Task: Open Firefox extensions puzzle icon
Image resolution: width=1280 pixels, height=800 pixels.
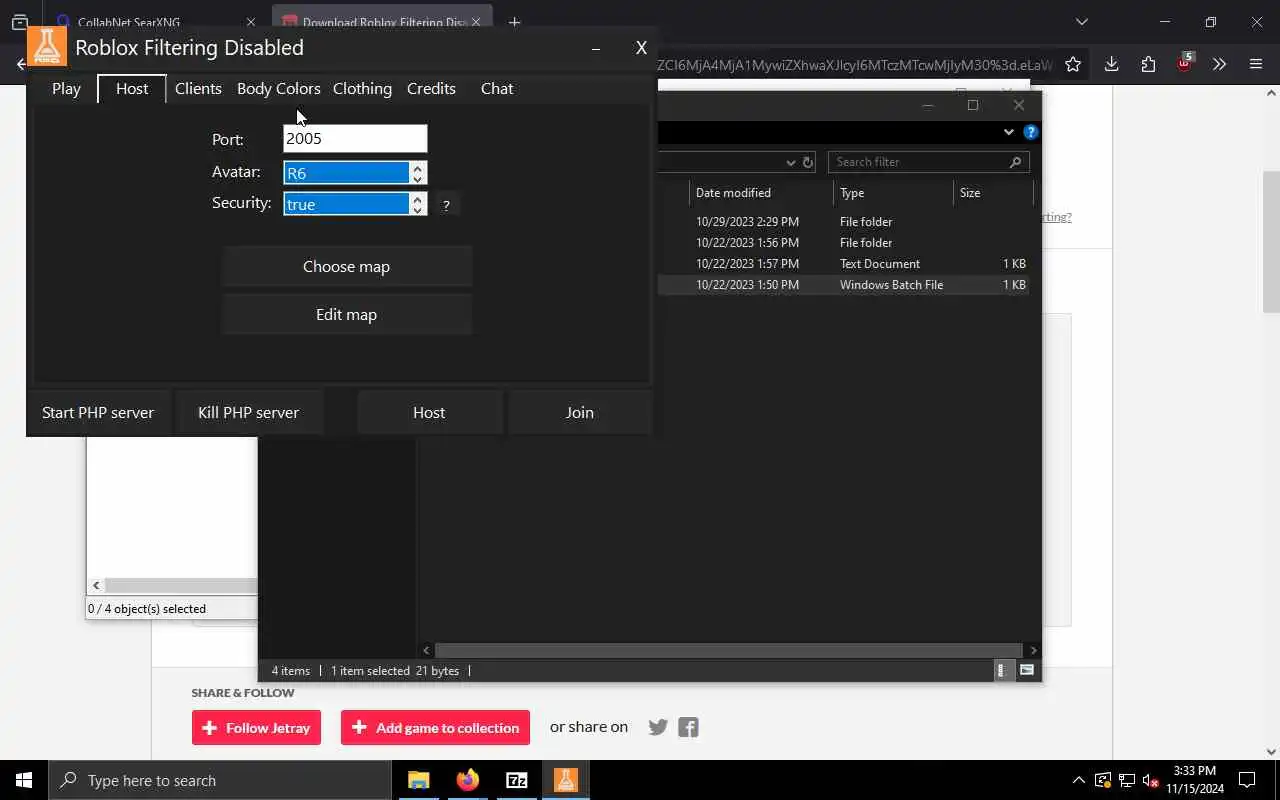Action: (1148, 64)
